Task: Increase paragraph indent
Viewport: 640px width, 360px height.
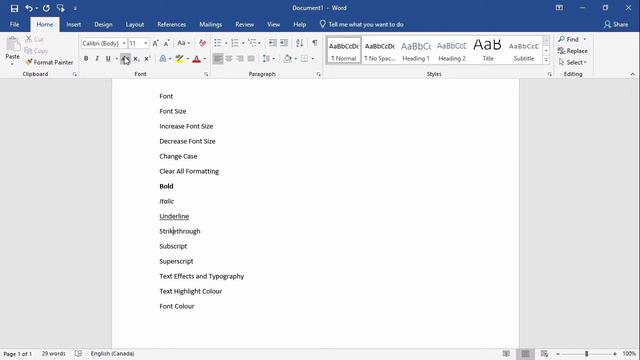Action: pos(284,43)
